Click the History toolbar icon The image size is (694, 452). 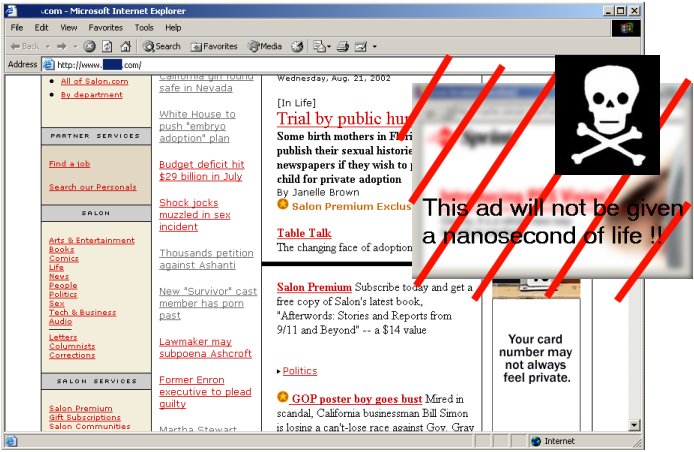pos(297,46)
